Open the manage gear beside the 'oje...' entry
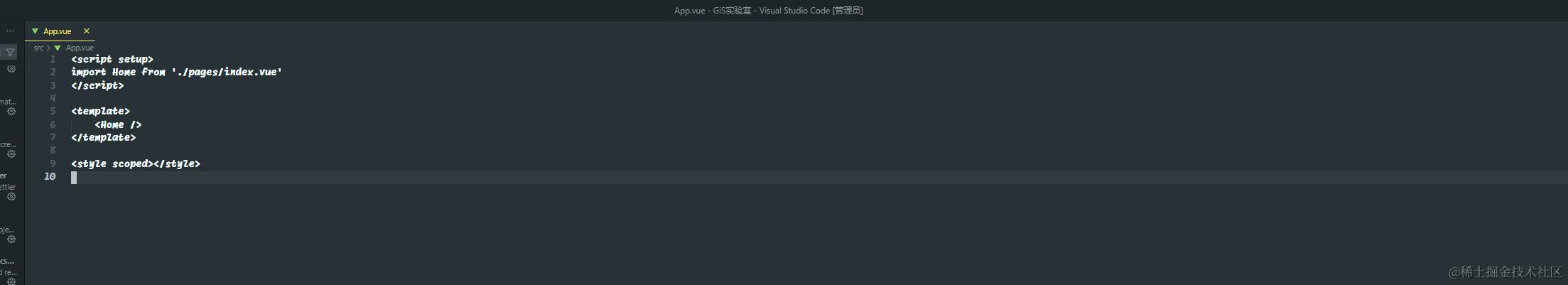Screen dimensions: 1568x285 [11, 240]
